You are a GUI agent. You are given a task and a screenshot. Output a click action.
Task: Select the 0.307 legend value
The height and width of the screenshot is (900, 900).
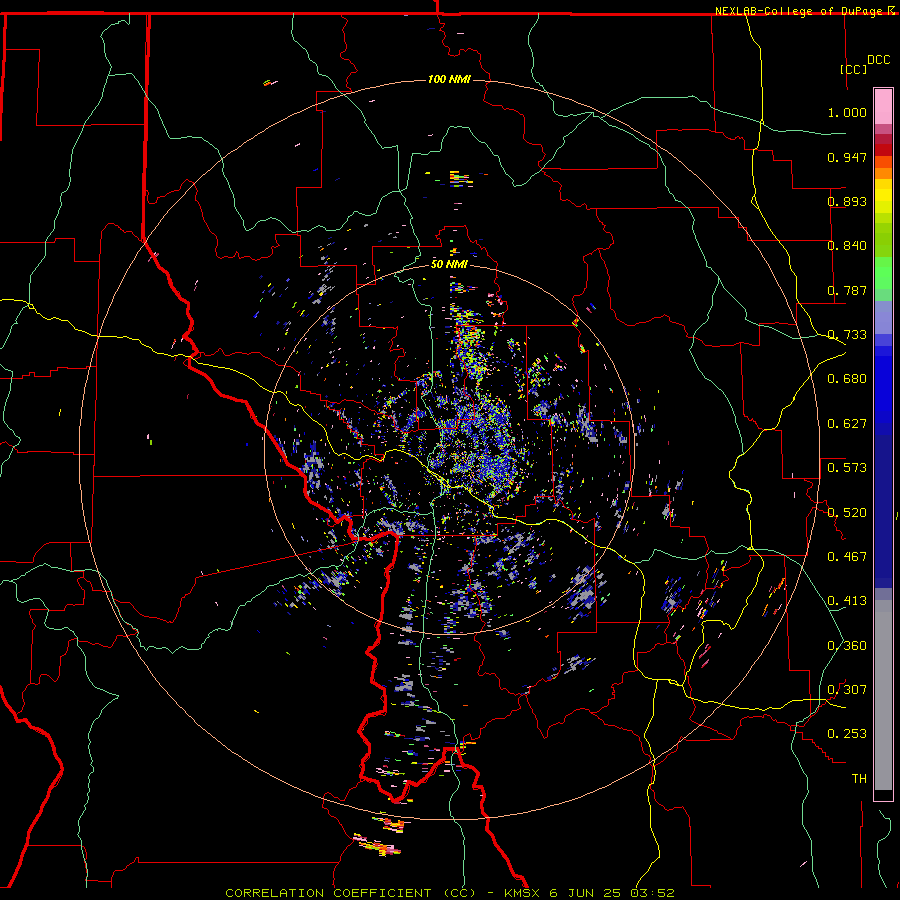847,690
